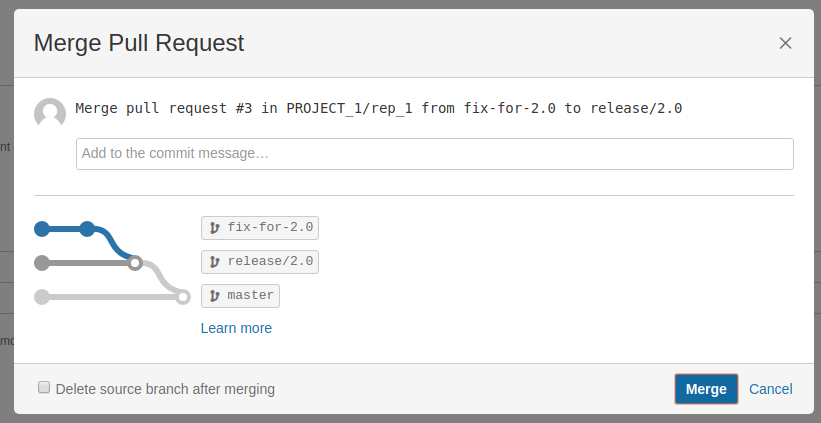Click the hollow merge node on release/2.0 line
Image resolution: width=821 pixels, height=423 pixels.
point(135,263)
